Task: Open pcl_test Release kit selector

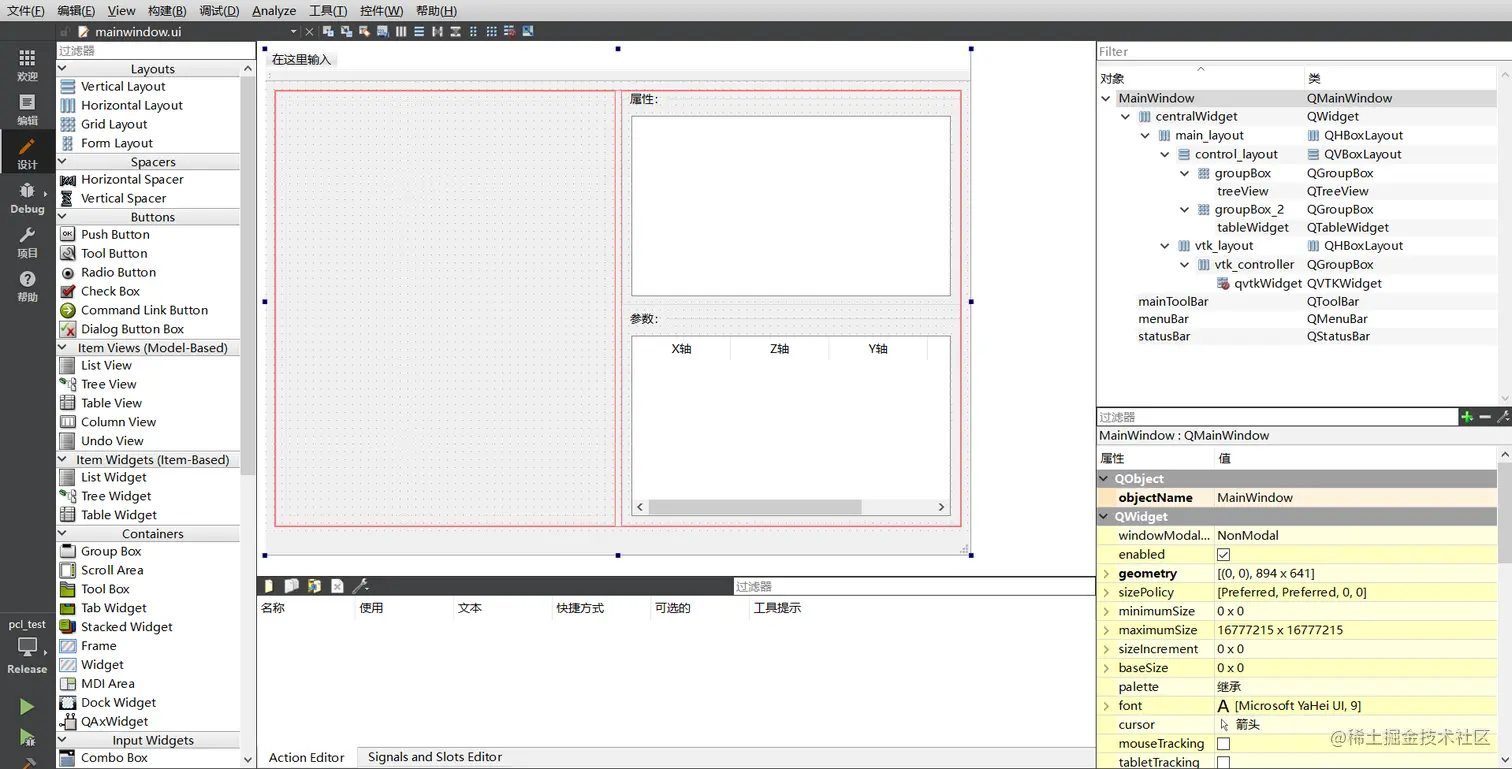Action: click(27, 646)
